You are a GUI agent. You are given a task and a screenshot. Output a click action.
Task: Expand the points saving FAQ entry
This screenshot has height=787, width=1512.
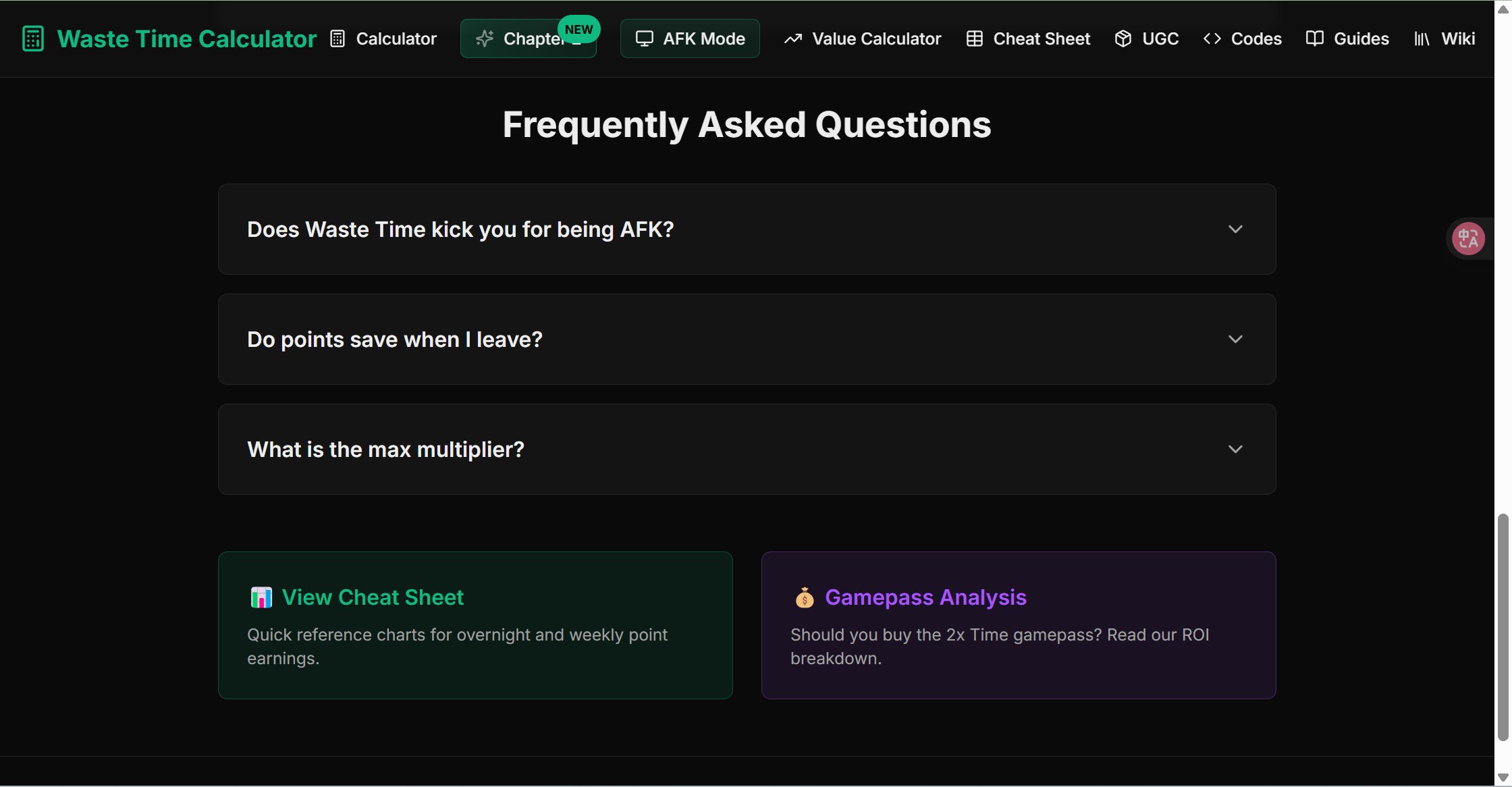[747, 339]
